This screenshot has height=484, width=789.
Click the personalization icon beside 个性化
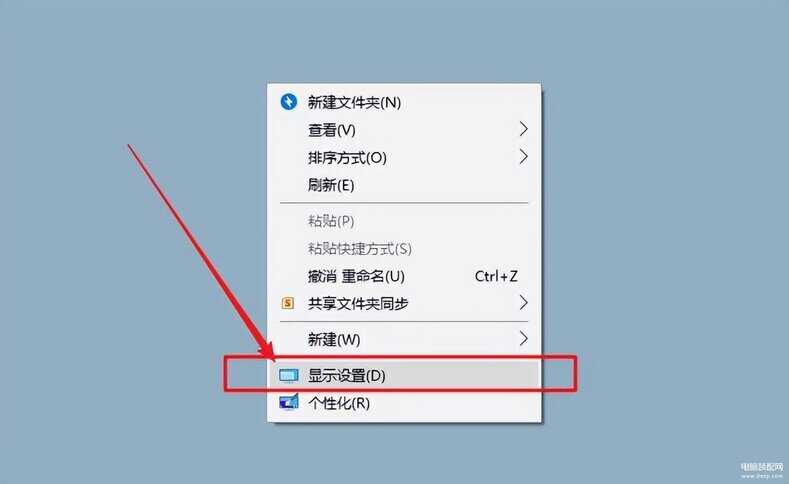[x=289, y=402]
